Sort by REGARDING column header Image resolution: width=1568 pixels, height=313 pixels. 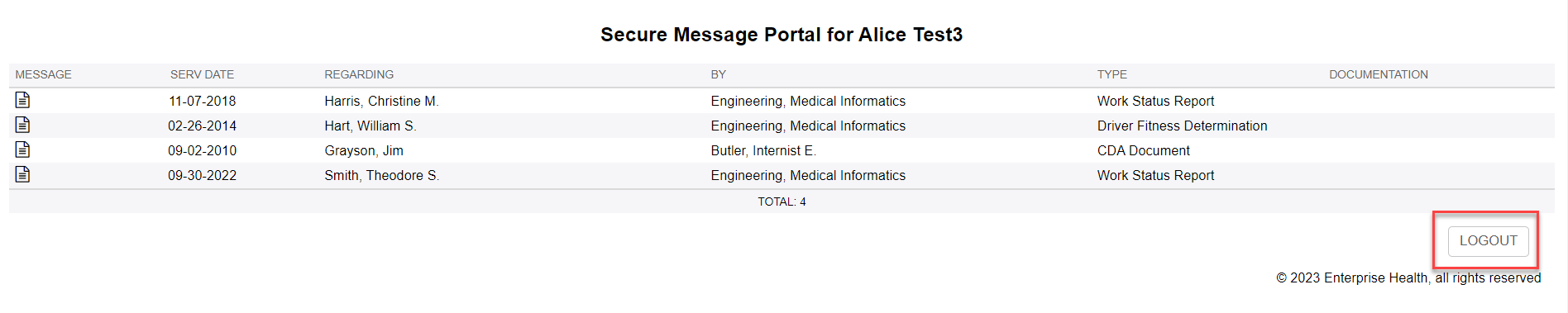click(359, 74)
